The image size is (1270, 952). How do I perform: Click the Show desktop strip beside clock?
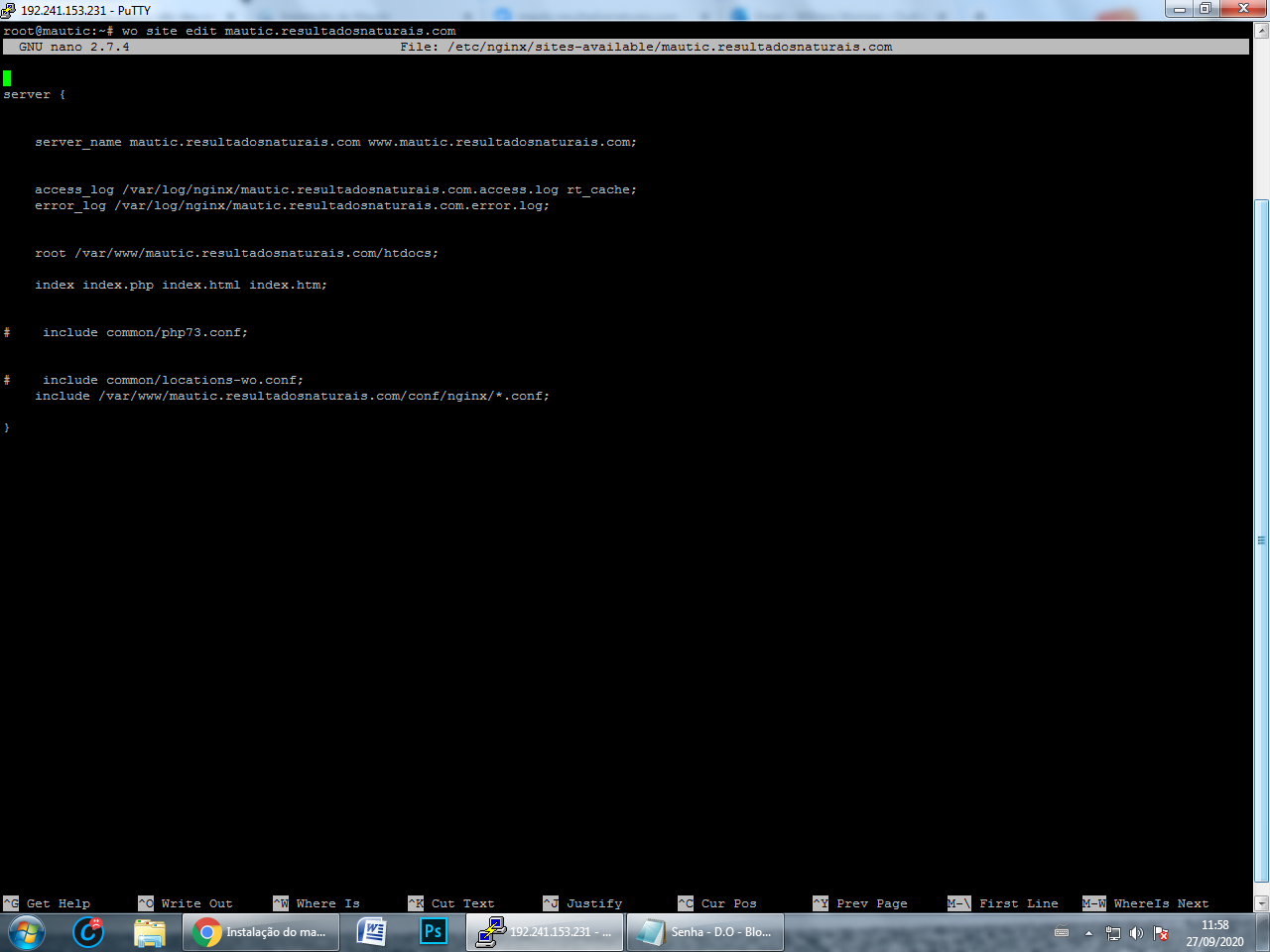[1262, 932]
